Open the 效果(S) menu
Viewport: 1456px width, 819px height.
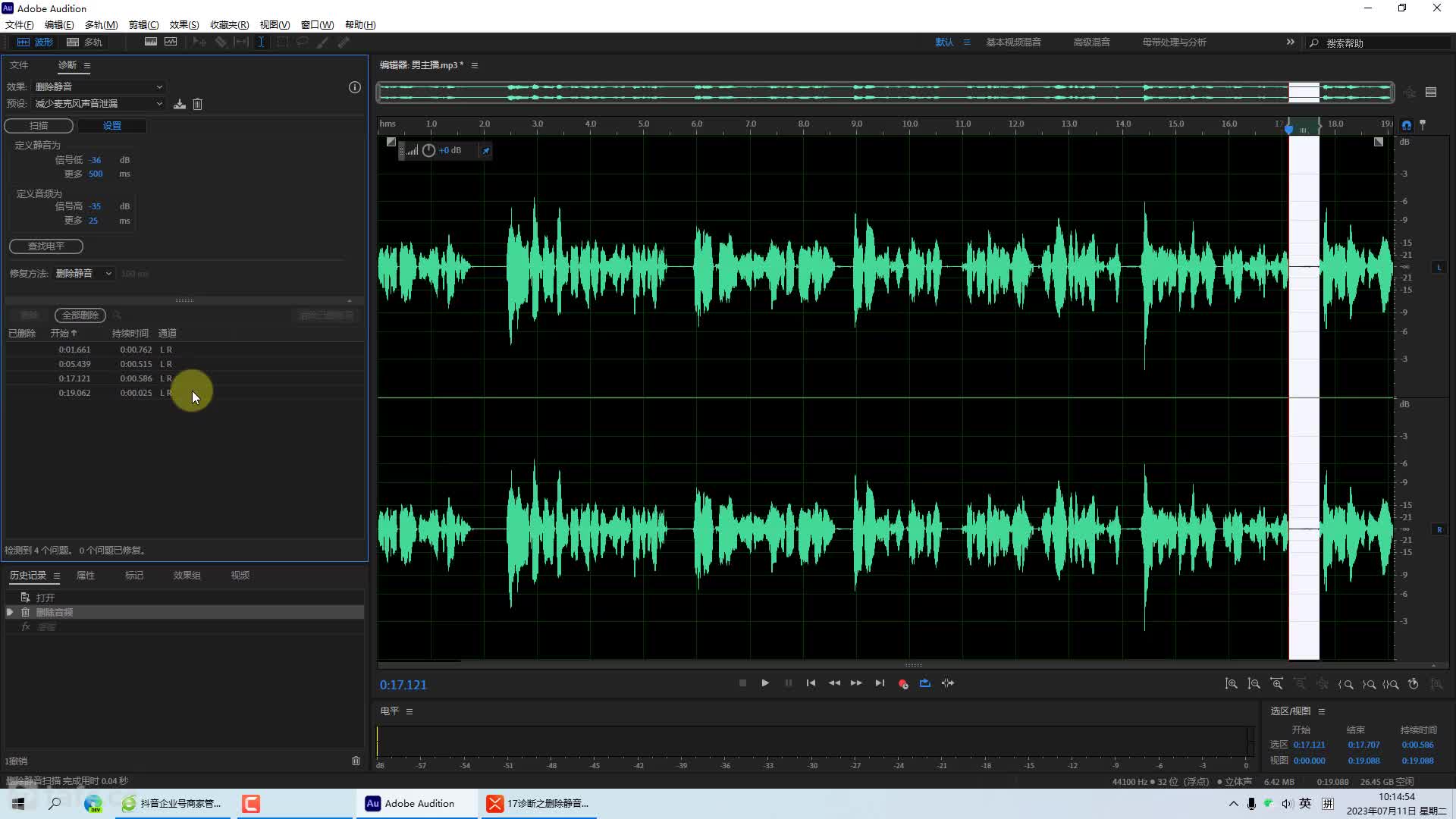184,25
